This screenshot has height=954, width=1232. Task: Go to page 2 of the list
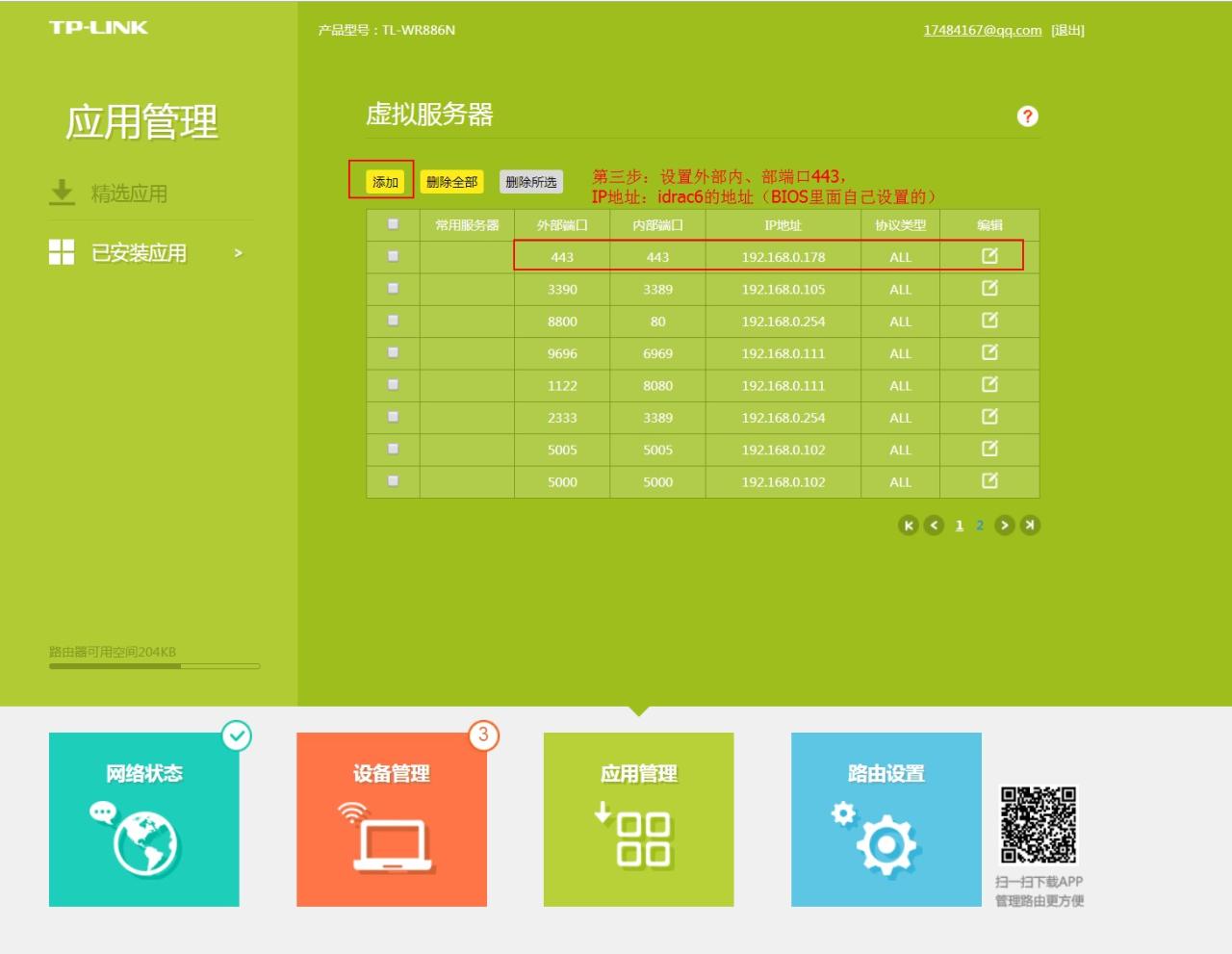point(980,526)
